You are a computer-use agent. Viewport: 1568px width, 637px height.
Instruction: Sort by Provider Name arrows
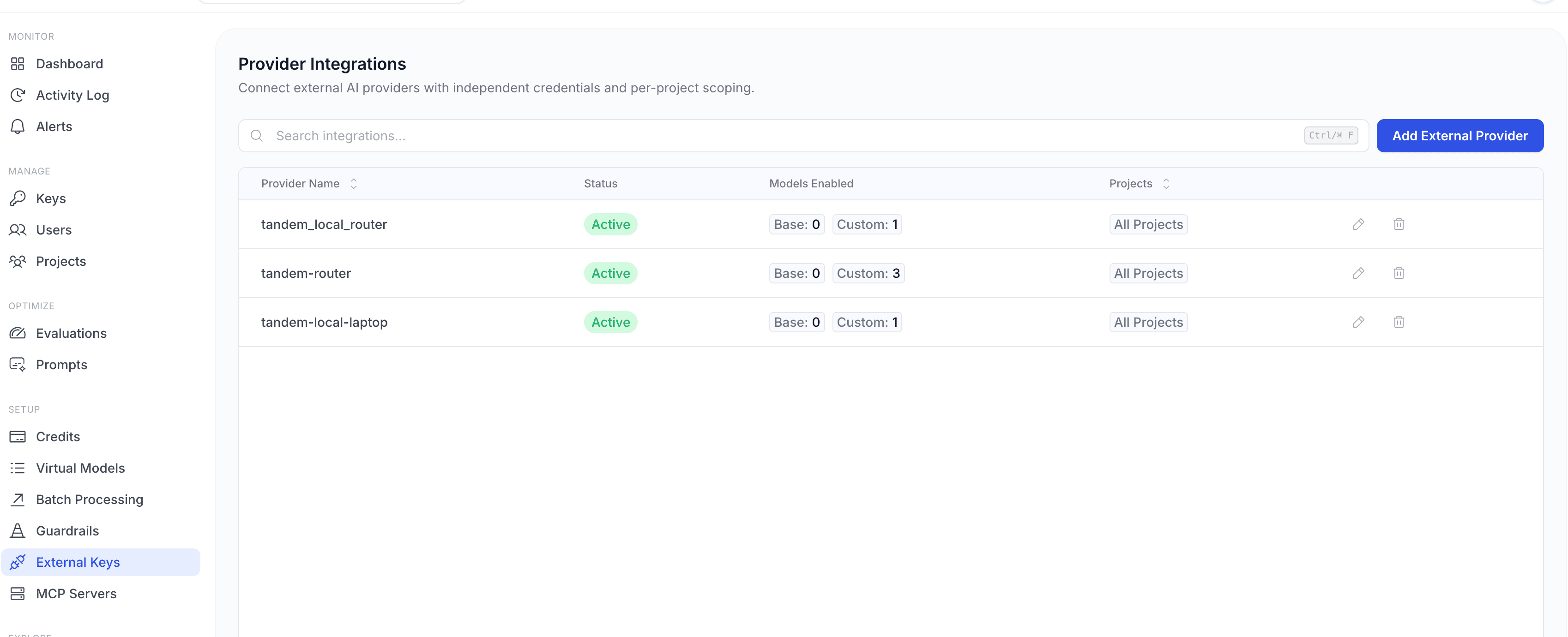354,184
